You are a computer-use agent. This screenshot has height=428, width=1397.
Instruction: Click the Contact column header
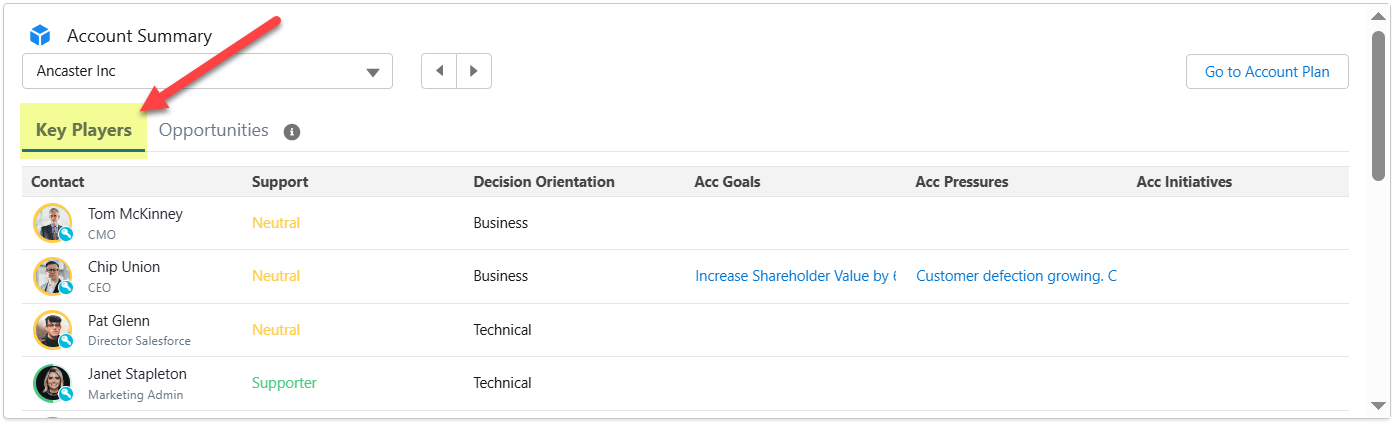(58, 182)
